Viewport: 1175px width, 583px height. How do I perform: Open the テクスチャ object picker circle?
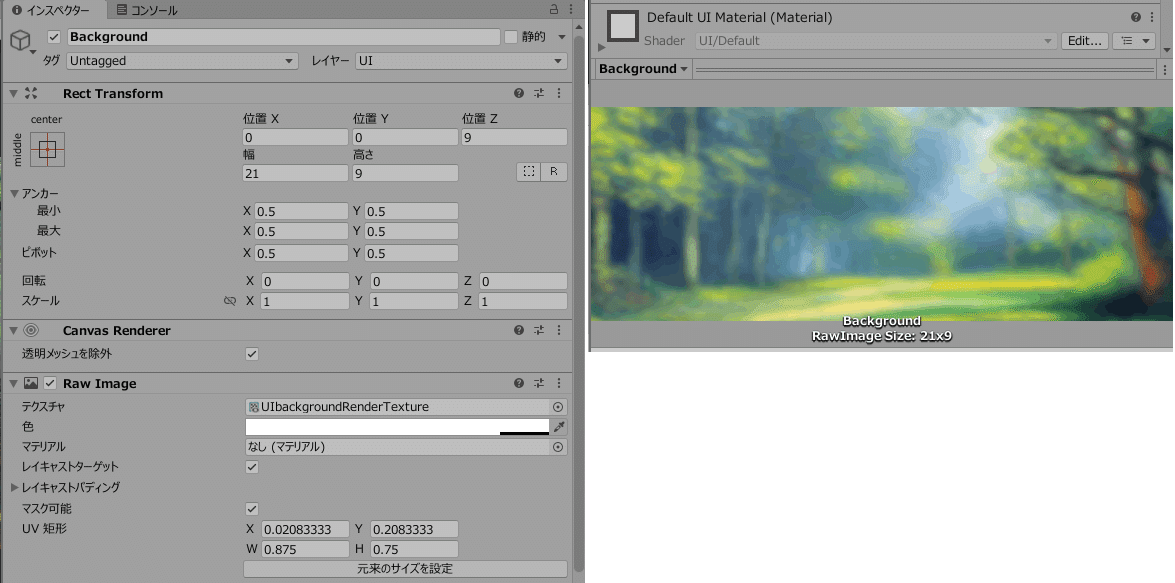[558, 407]
